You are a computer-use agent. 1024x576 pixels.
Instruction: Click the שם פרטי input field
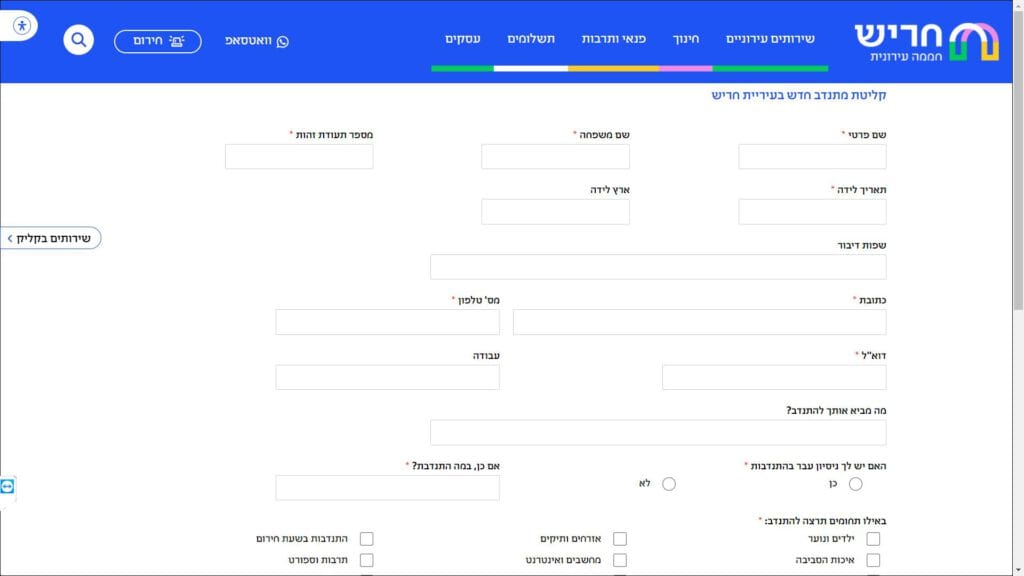point(812,157)
